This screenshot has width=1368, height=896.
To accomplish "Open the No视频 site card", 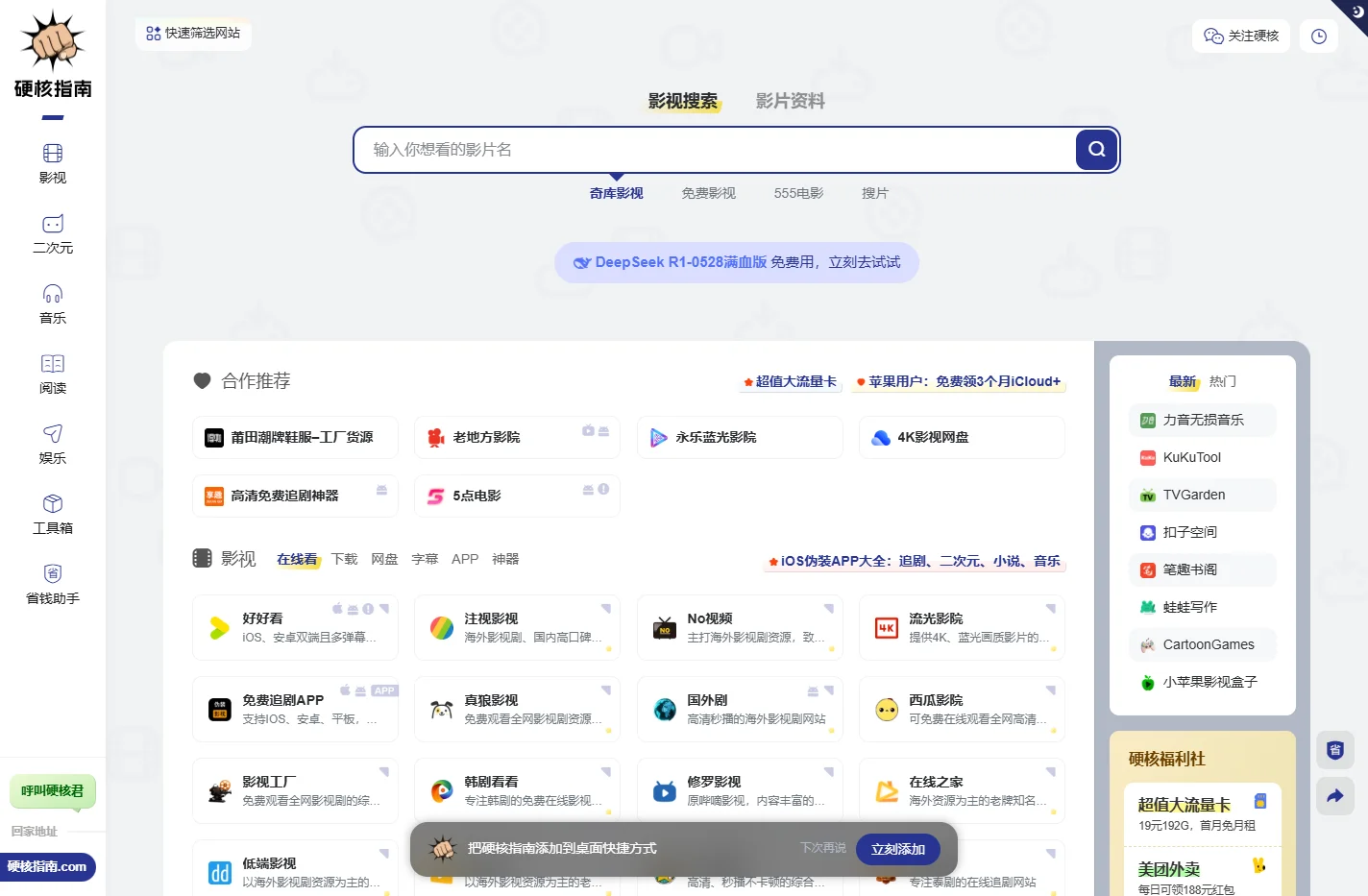I will tap(740, 628).
